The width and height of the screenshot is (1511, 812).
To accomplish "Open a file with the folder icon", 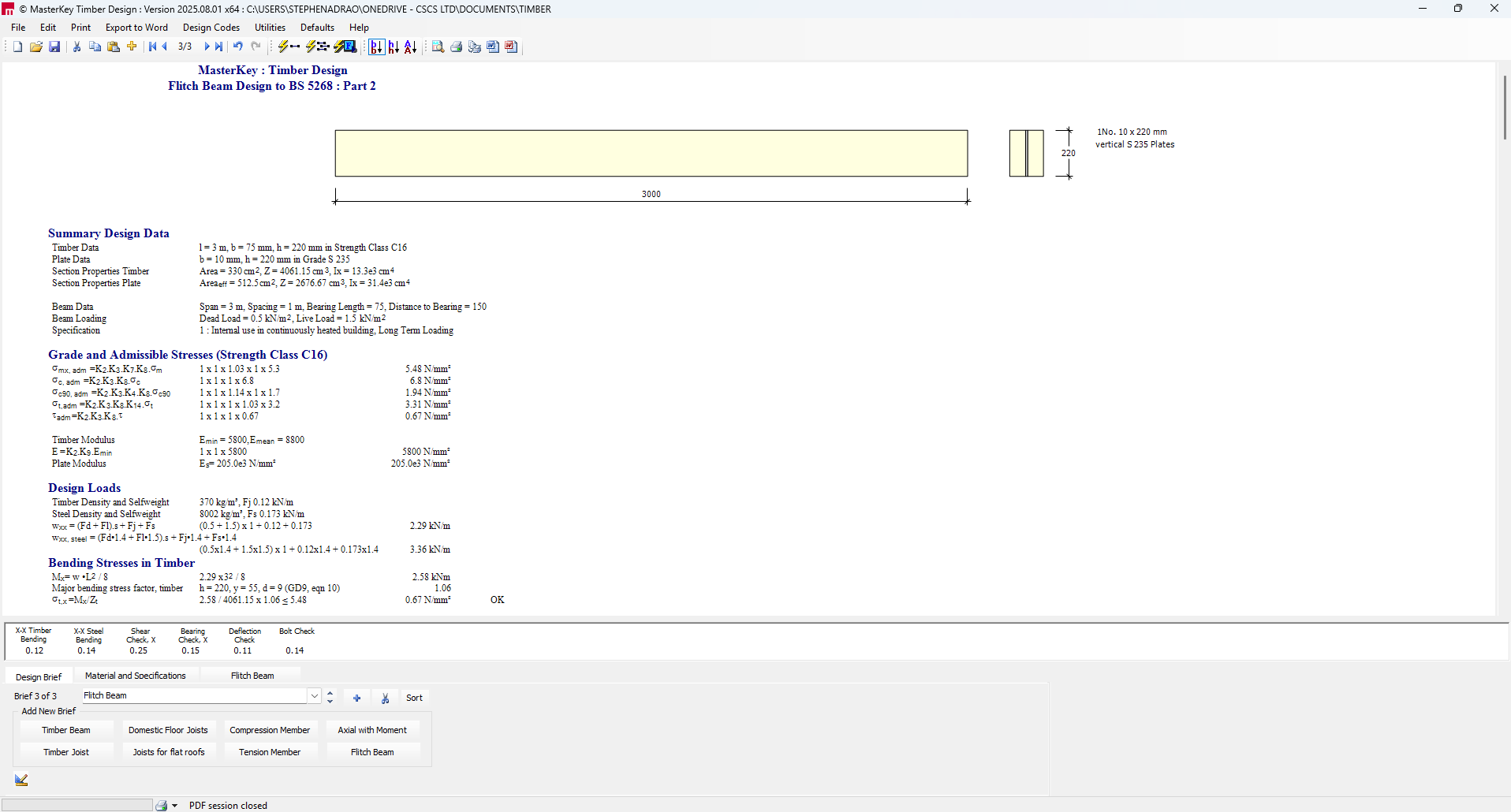I will coord(36,47).
